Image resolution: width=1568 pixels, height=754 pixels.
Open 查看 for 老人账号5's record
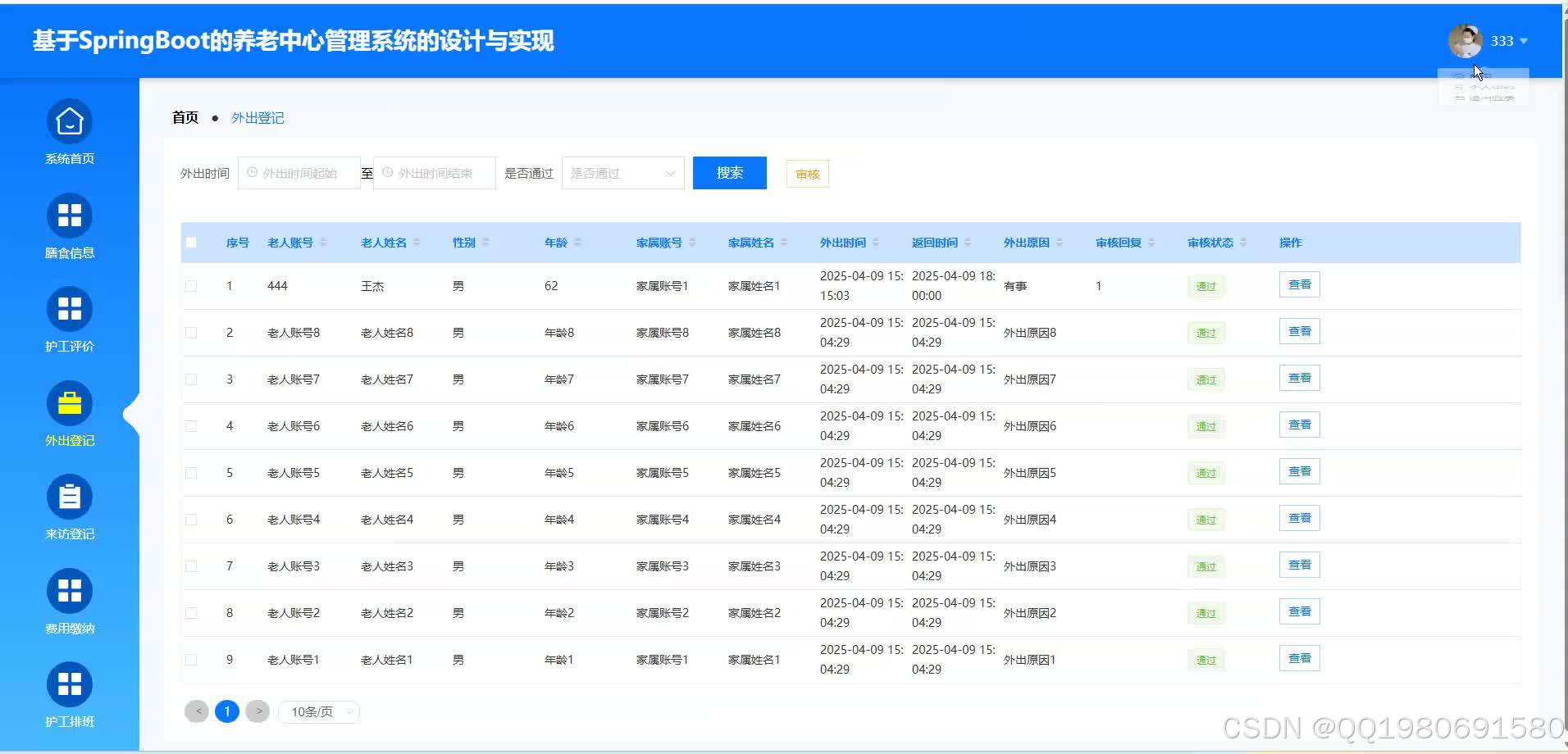[x=1300, y=470]
